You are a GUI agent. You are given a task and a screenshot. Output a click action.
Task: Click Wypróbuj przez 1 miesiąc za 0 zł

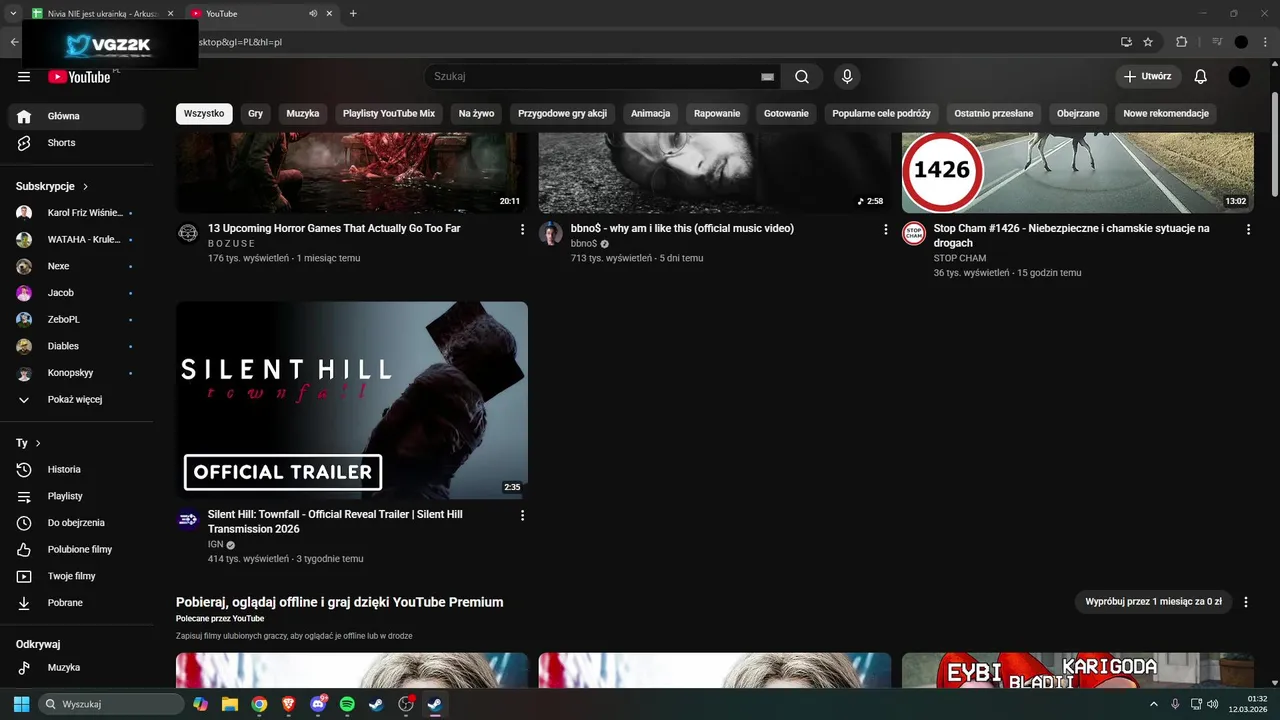[x=1153, y=602]
